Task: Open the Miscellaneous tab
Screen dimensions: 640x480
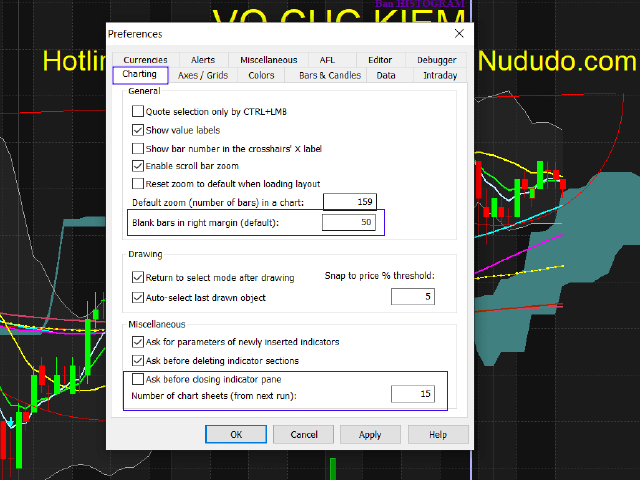Action: 269,60
